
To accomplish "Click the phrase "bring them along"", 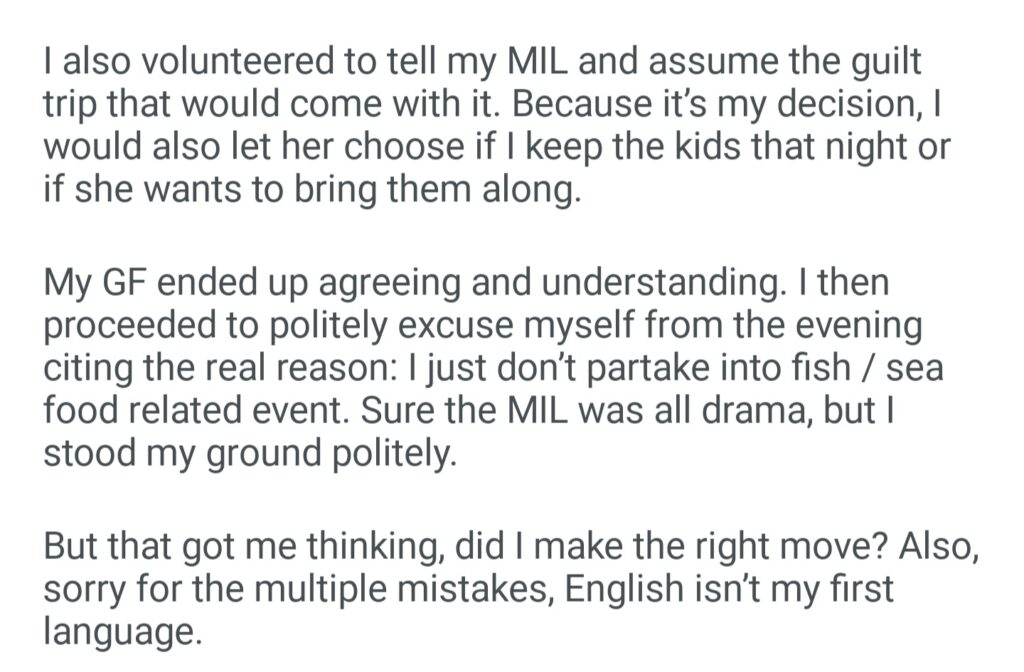I will point(435,187).
